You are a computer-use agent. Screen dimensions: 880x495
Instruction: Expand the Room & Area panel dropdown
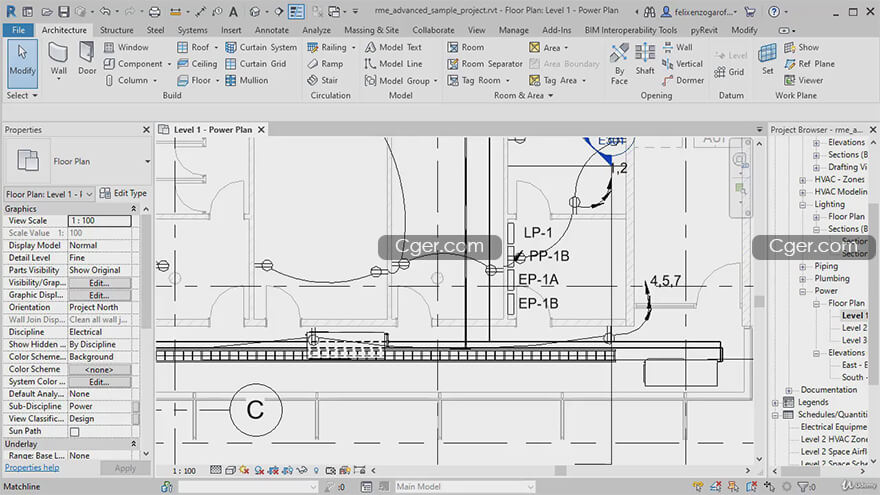(x=551, y=95)
